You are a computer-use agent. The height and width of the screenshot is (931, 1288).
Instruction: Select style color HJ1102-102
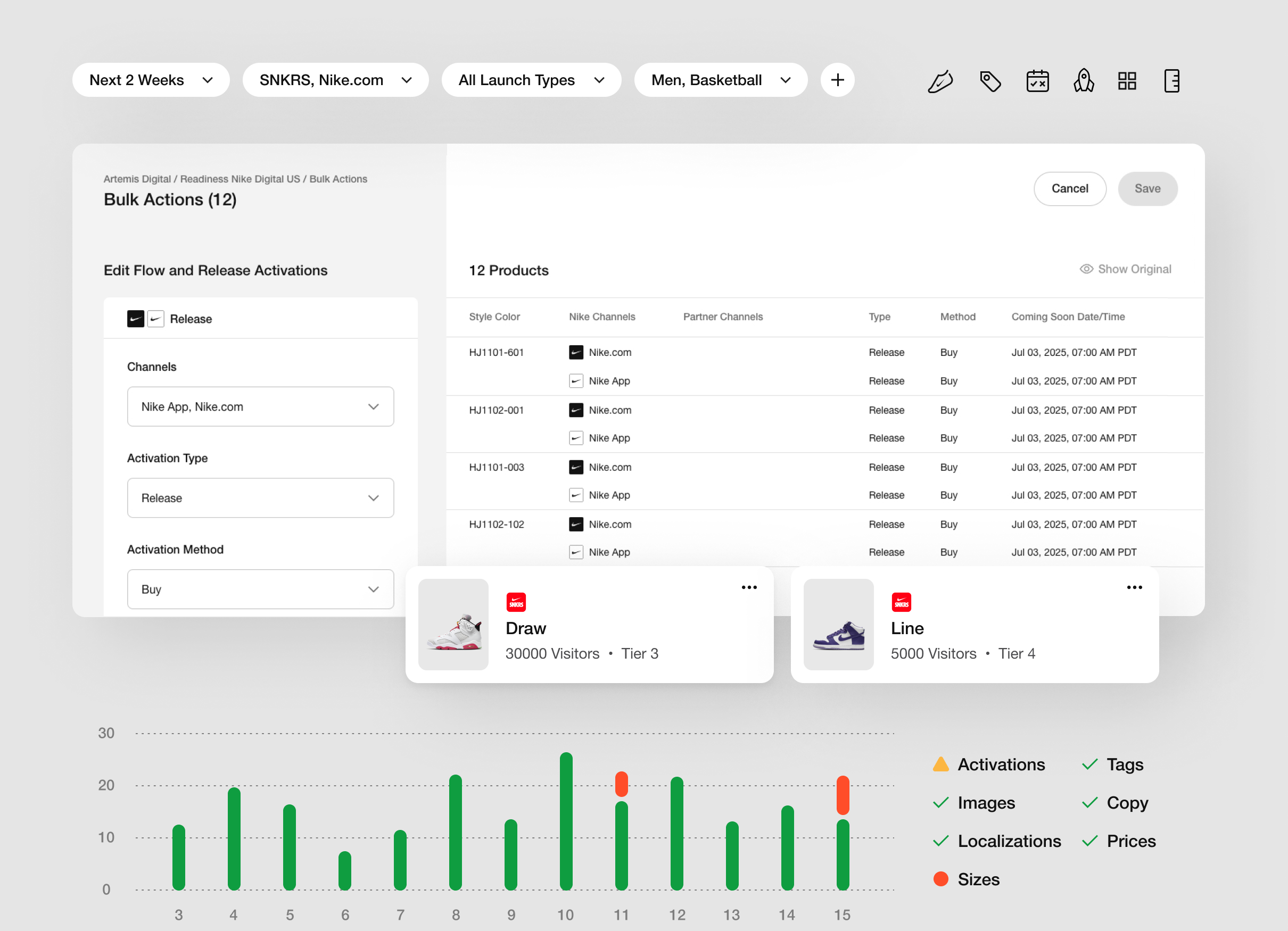[x=496, y=525]
